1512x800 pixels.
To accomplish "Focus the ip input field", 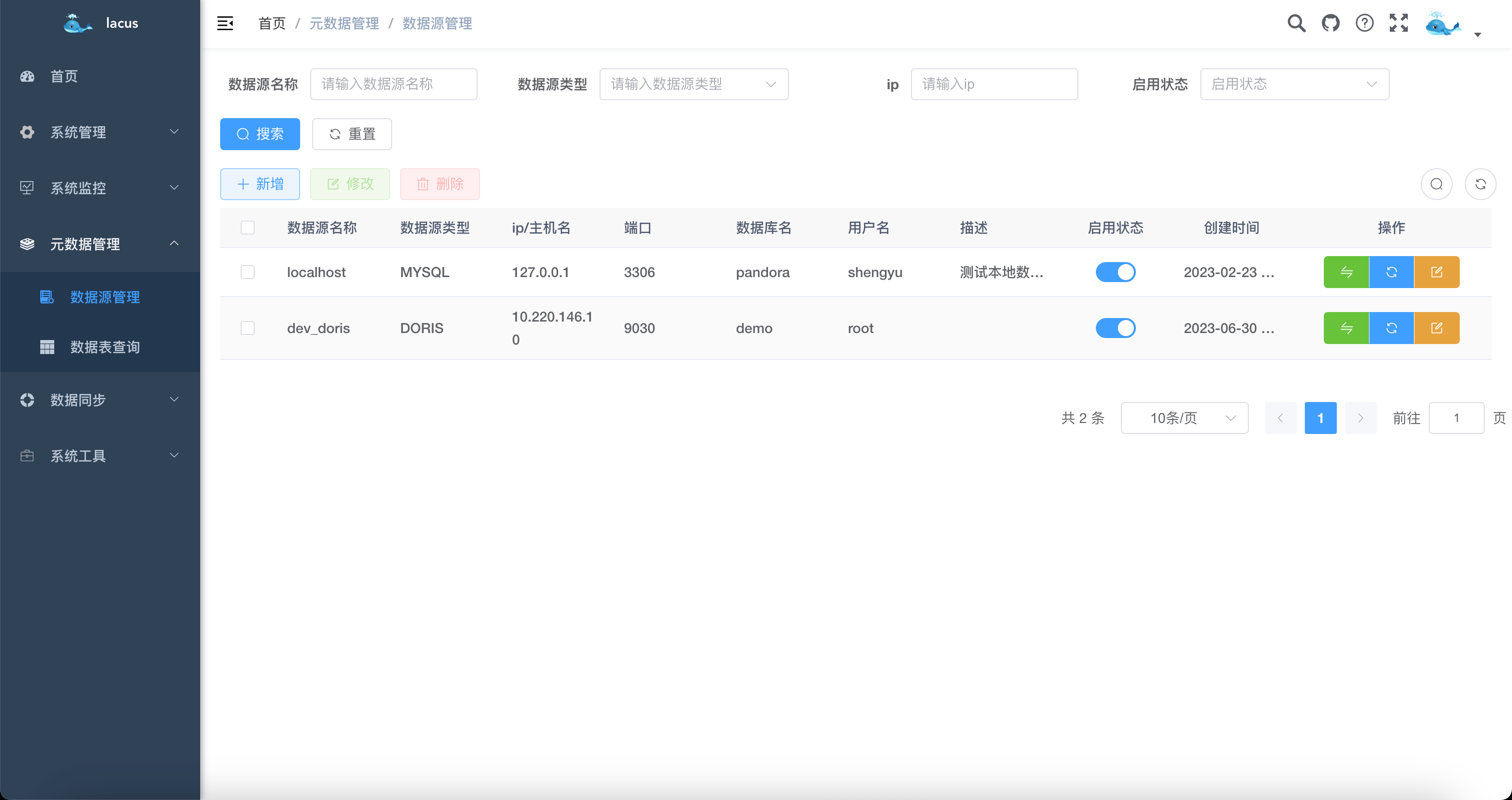I will [995, 84].
